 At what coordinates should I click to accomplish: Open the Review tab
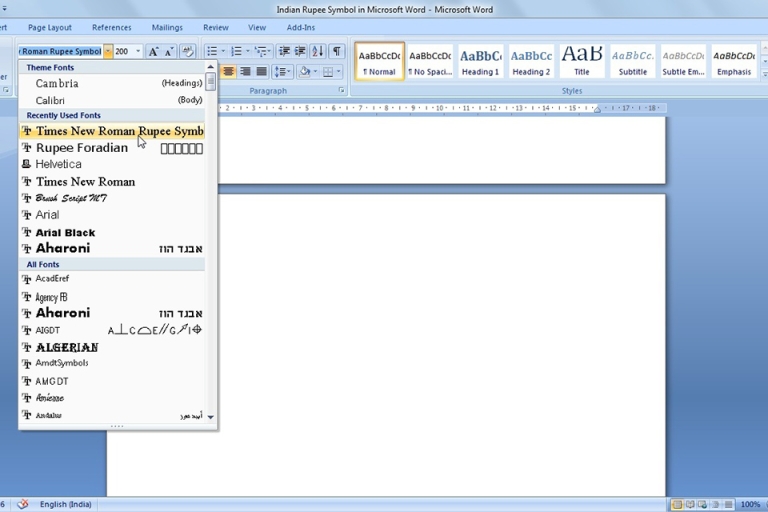tap(216, 27)
